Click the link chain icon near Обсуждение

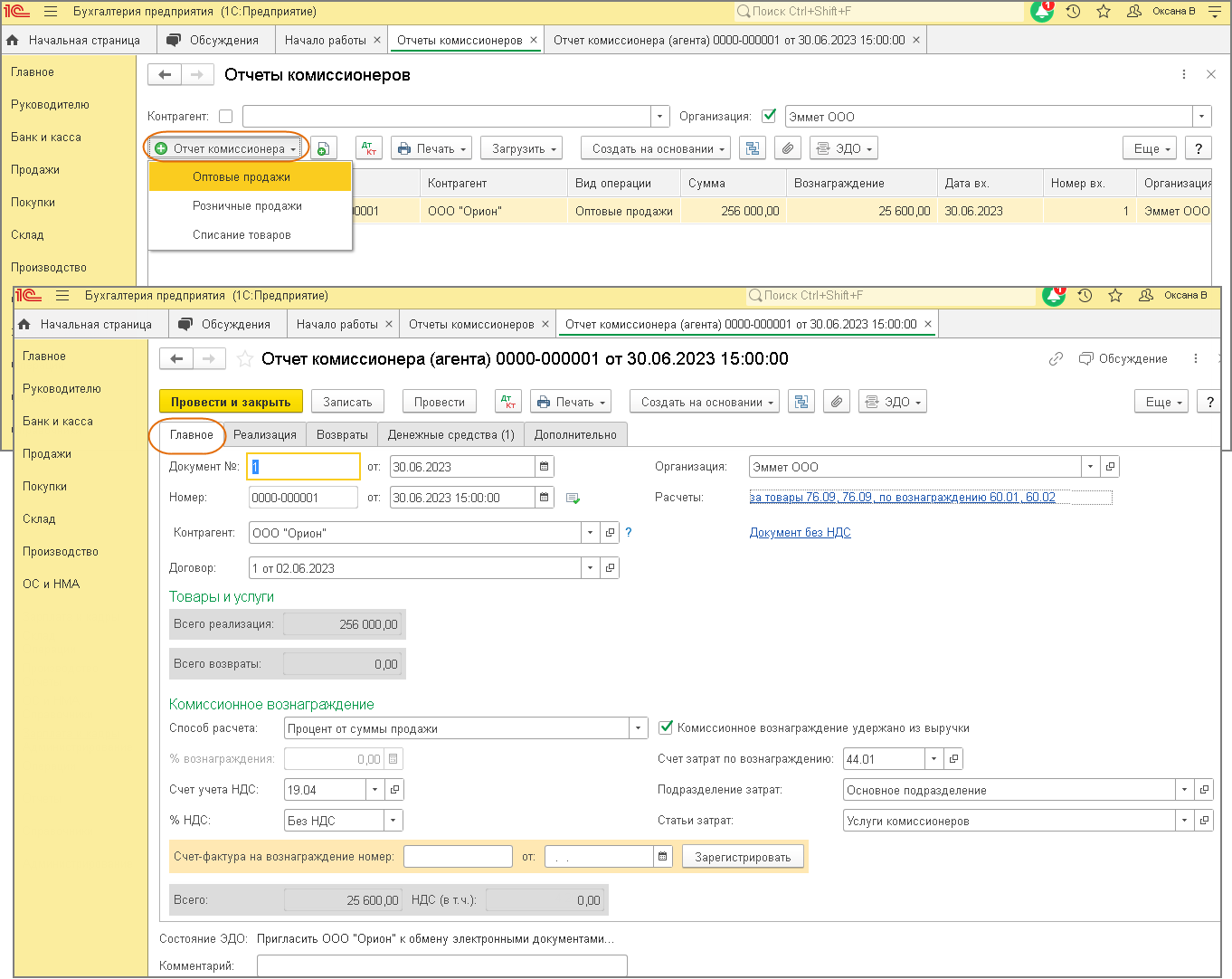[1056, 359]
